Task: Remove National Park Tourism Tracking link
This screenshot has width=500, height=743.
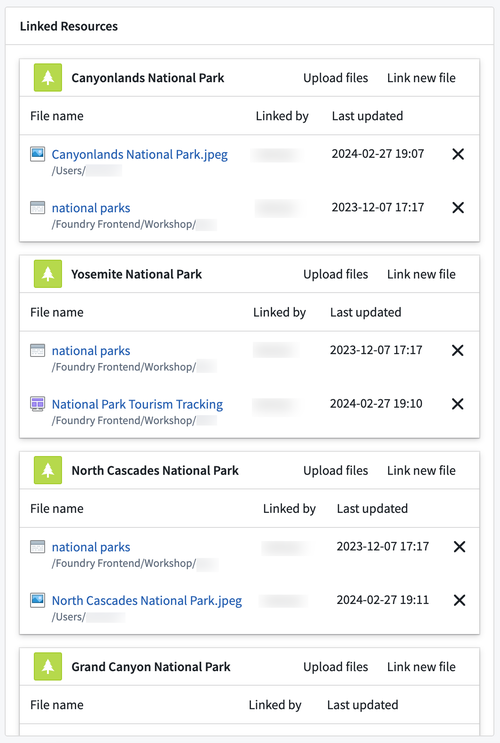Action: [x=457, y=404]
